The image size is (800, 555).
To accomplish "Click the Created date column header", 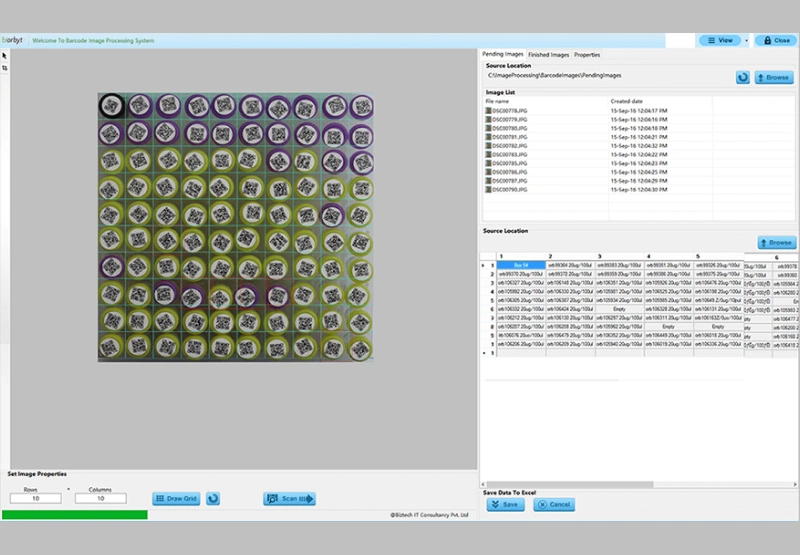I will click(x=660, y=101).
